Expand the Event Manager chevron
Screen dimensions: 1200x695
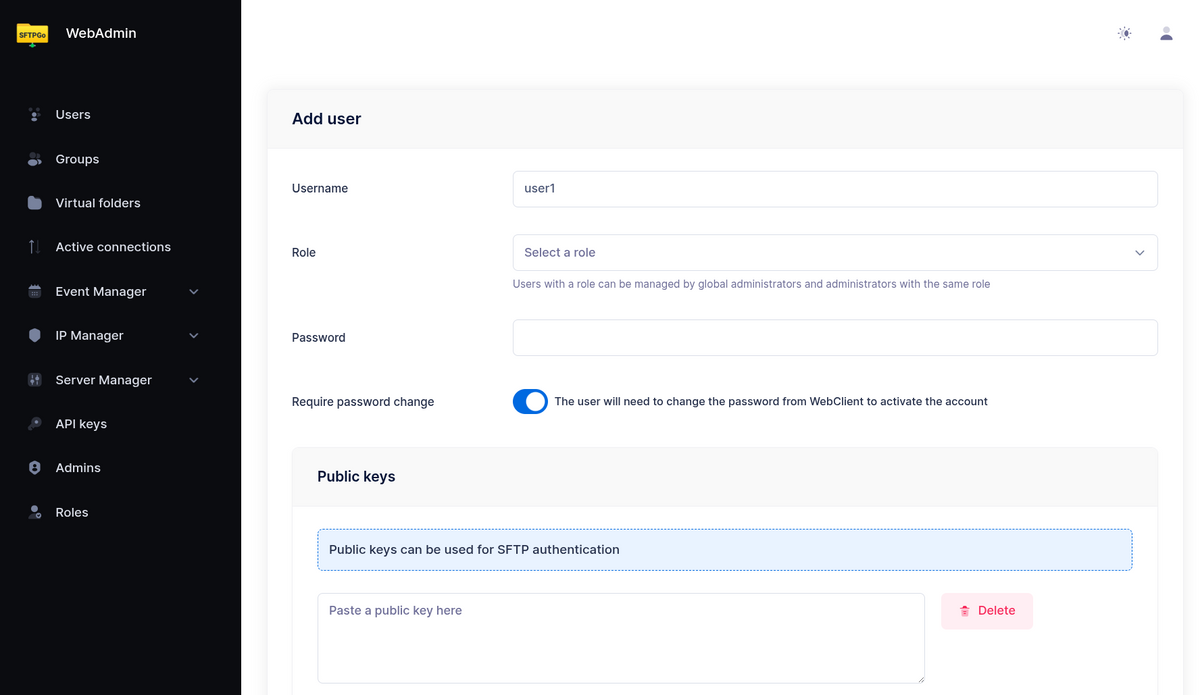pyautogui.click(x=194, y=292)
